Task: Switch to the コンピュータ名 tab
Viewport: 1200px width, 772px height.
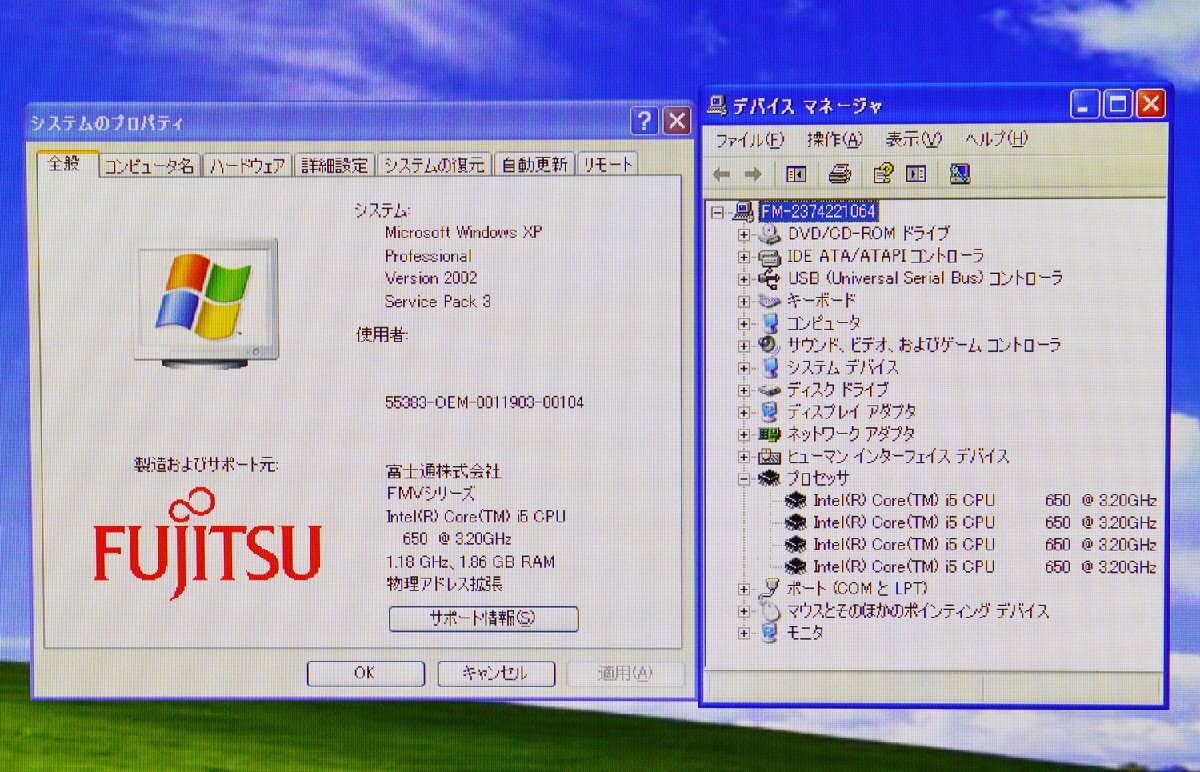Action: point(151,166)
